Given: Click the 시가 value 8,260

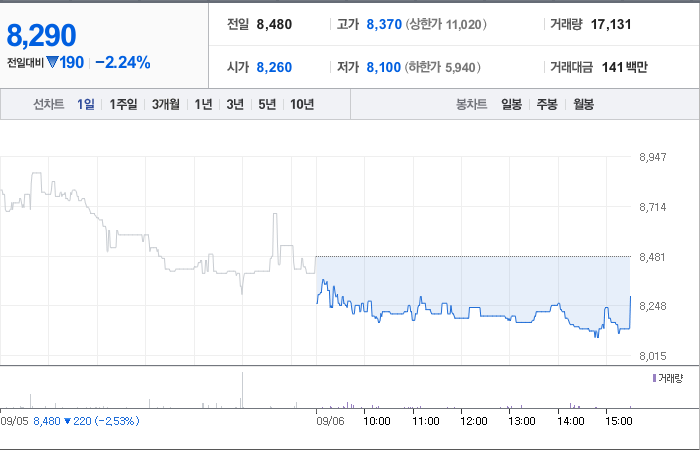Looking at the screenshot, I should click(x=274, y=67).
